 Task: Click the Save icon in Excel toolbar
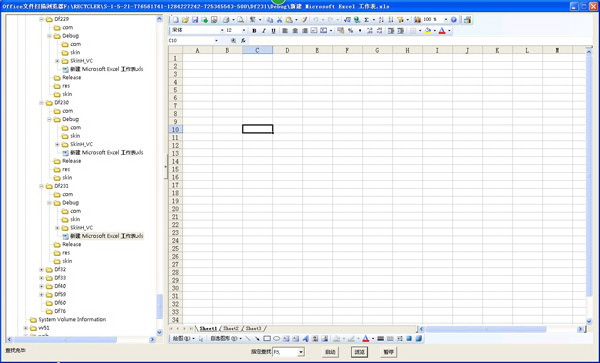[195, 20]
